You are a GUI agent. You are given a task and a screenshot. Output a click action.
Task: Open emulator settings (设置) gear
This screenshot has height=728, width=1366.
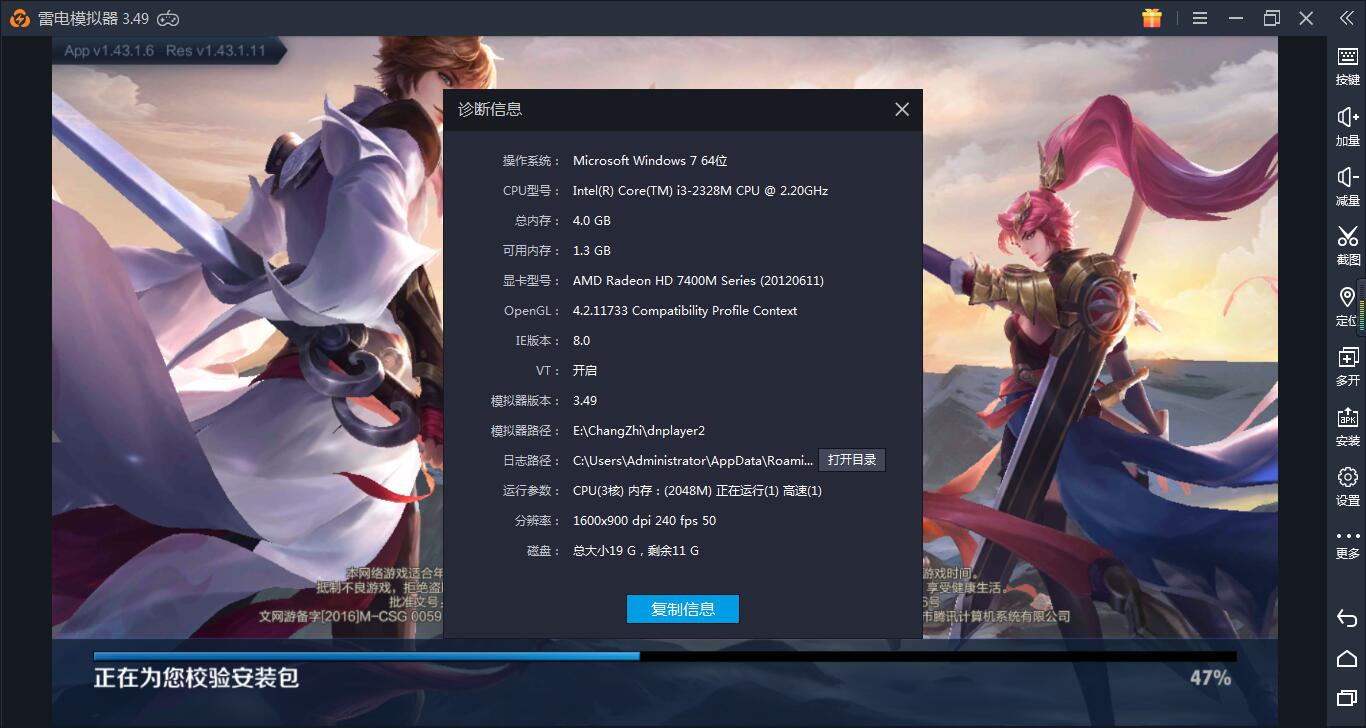[x=1347, y=484]
